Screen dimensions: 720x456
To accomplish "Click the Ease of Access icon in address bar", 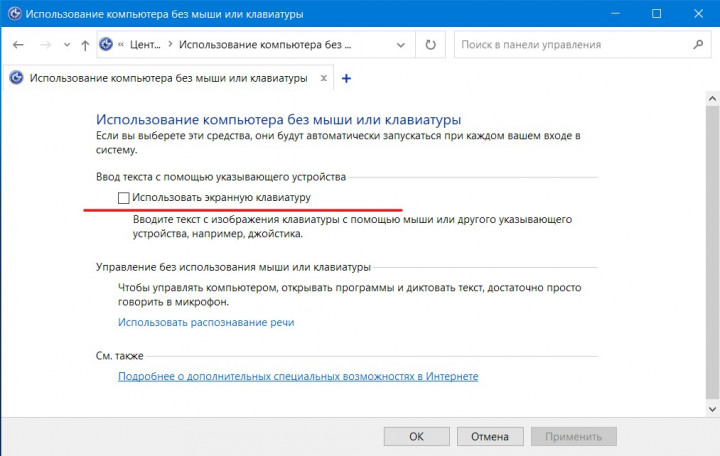I will 107,45.
